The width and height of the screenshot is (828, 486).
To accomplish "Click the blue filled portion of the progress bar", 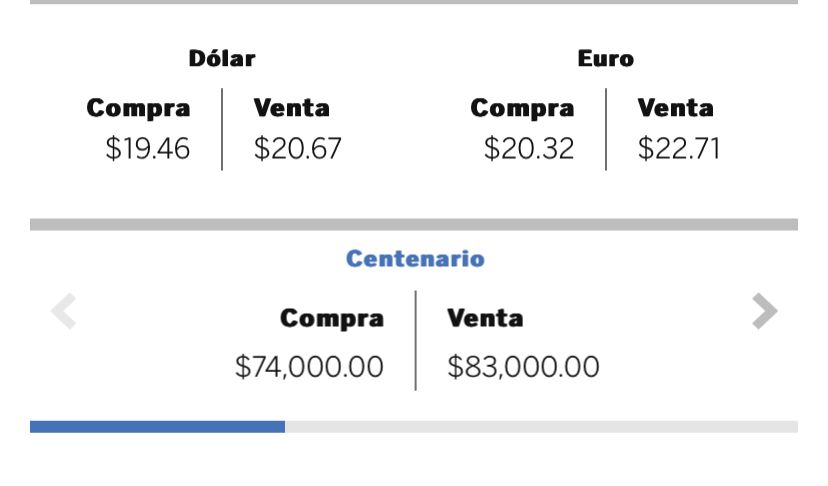I will click(x=157, y=427).
